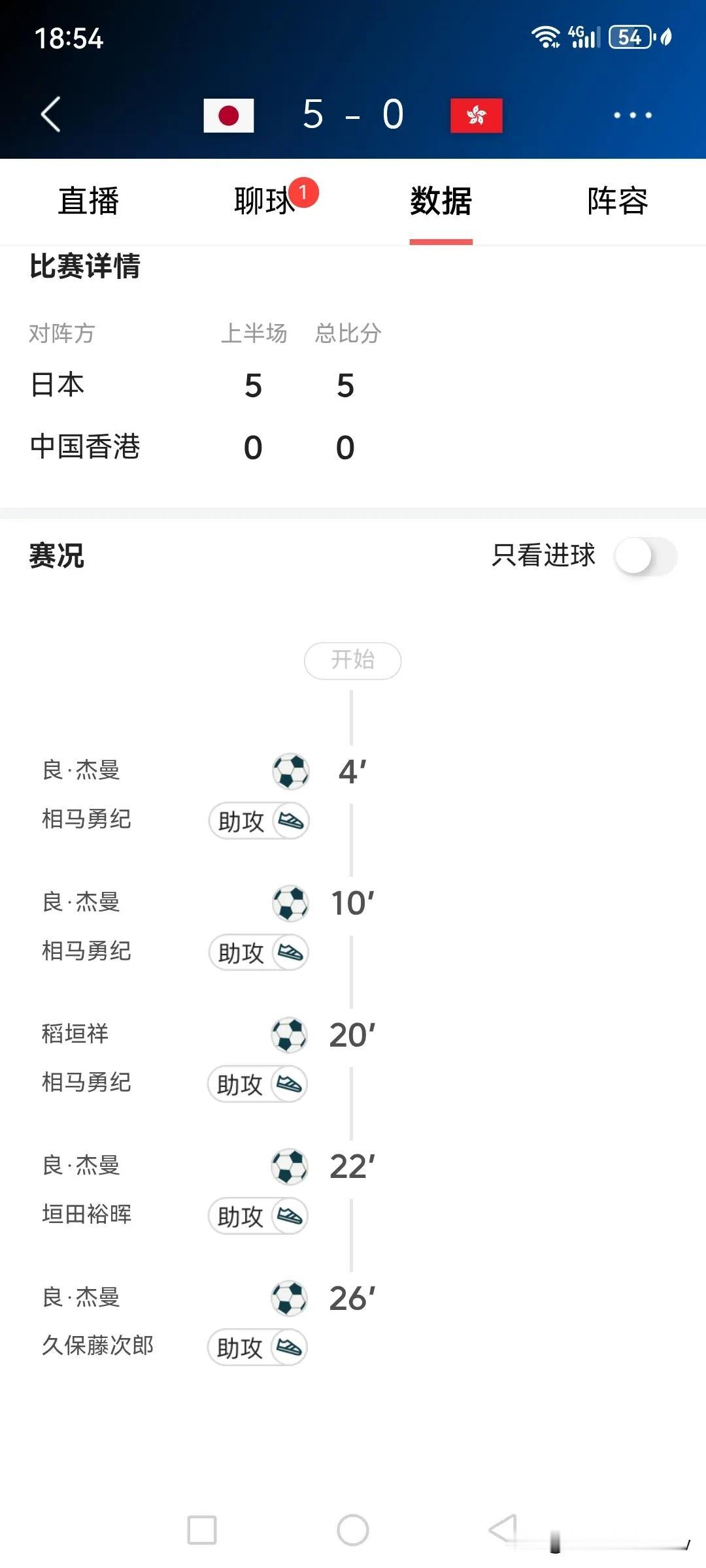706x1568 pixels.
Task: Tap the assist boot icon under 10' goal
Action: point(290,952)
